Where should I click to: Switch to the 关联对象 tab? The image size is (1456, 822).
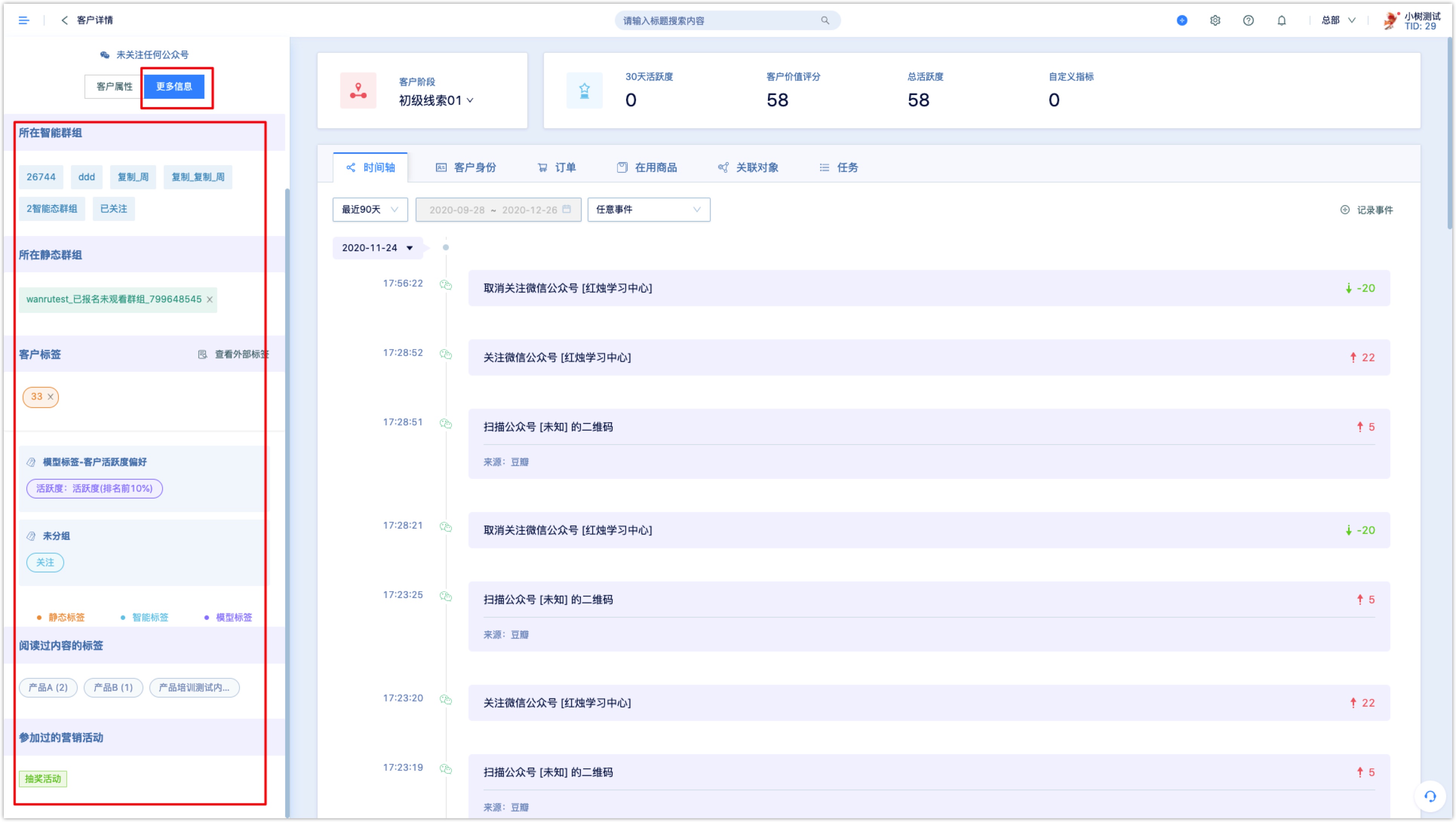click(x=748, y=168)
